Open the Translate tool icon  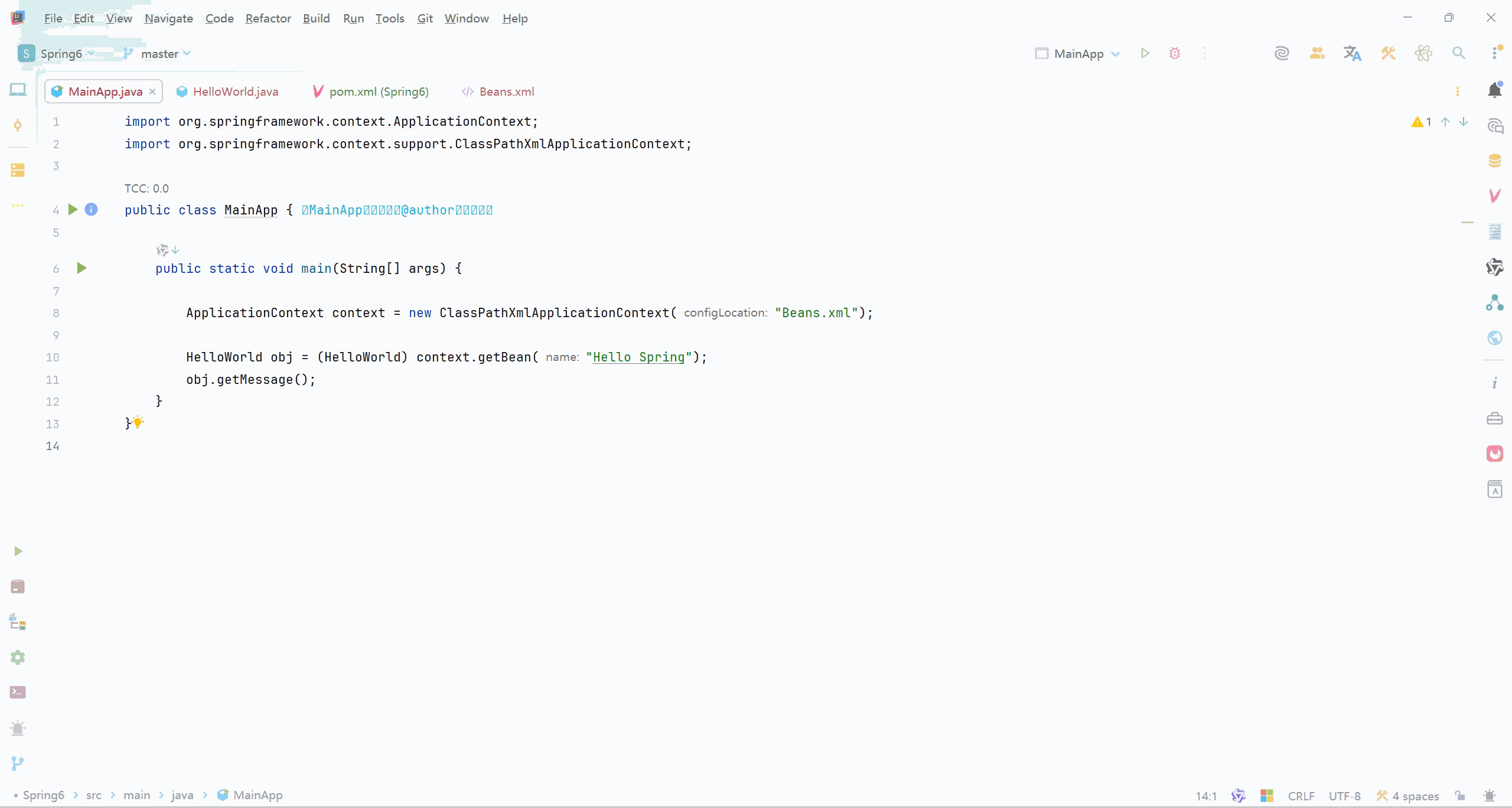[1352, 54]
